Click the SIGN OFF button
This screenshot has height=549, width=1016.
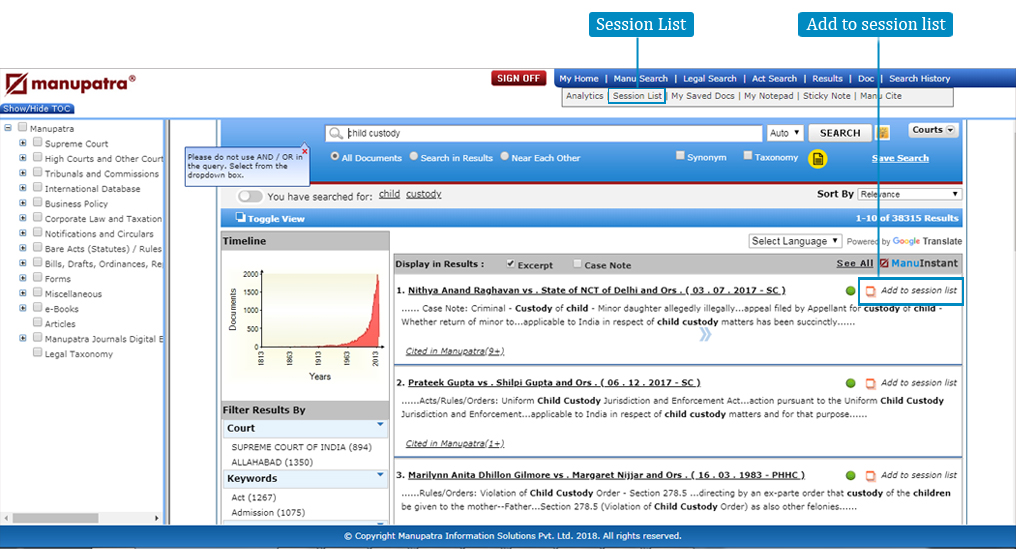[x=518, y=78]
